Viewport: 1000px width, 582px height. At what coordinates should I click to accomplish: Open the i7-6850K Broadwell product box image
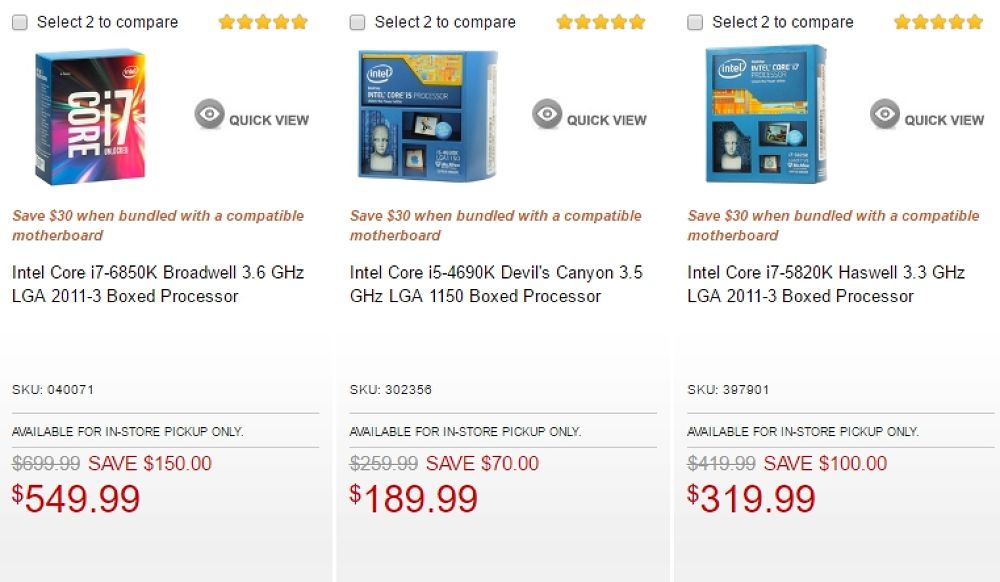click(x=89, y=117)
